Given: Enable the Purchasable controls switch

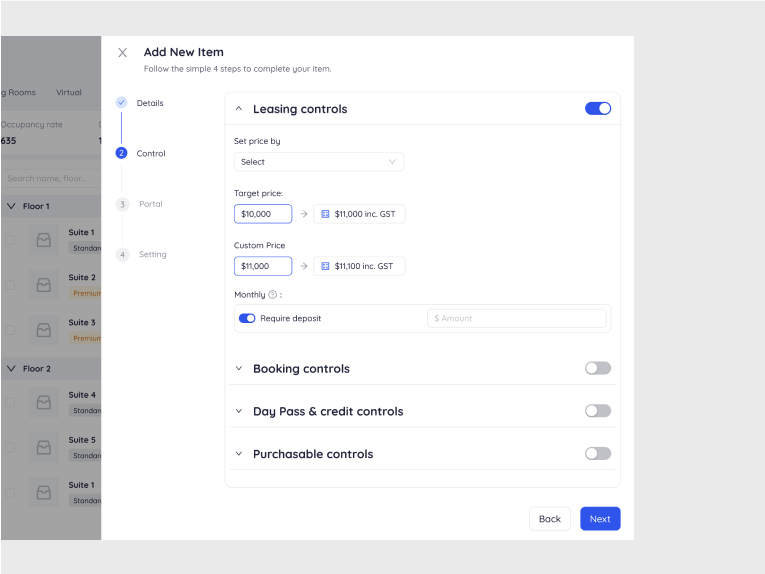Looking at the screenshot, I should coord(598,454).
